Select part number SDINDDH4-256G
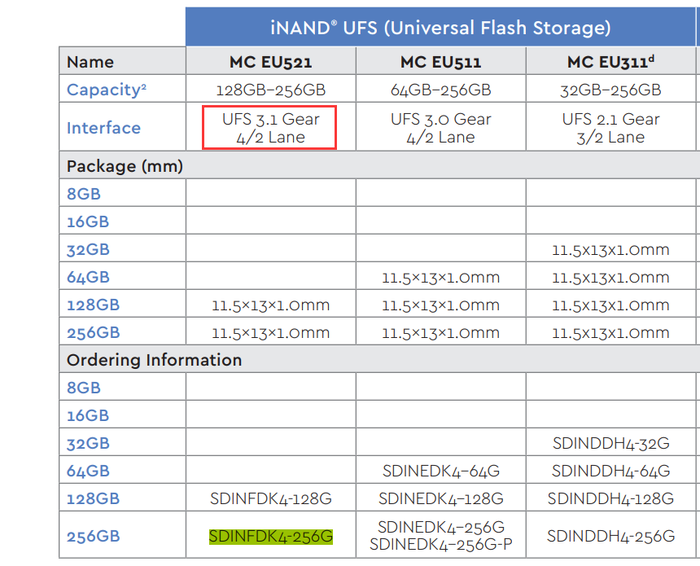The height and width of the screenshot is (566, 700). (x=611, y=537)
